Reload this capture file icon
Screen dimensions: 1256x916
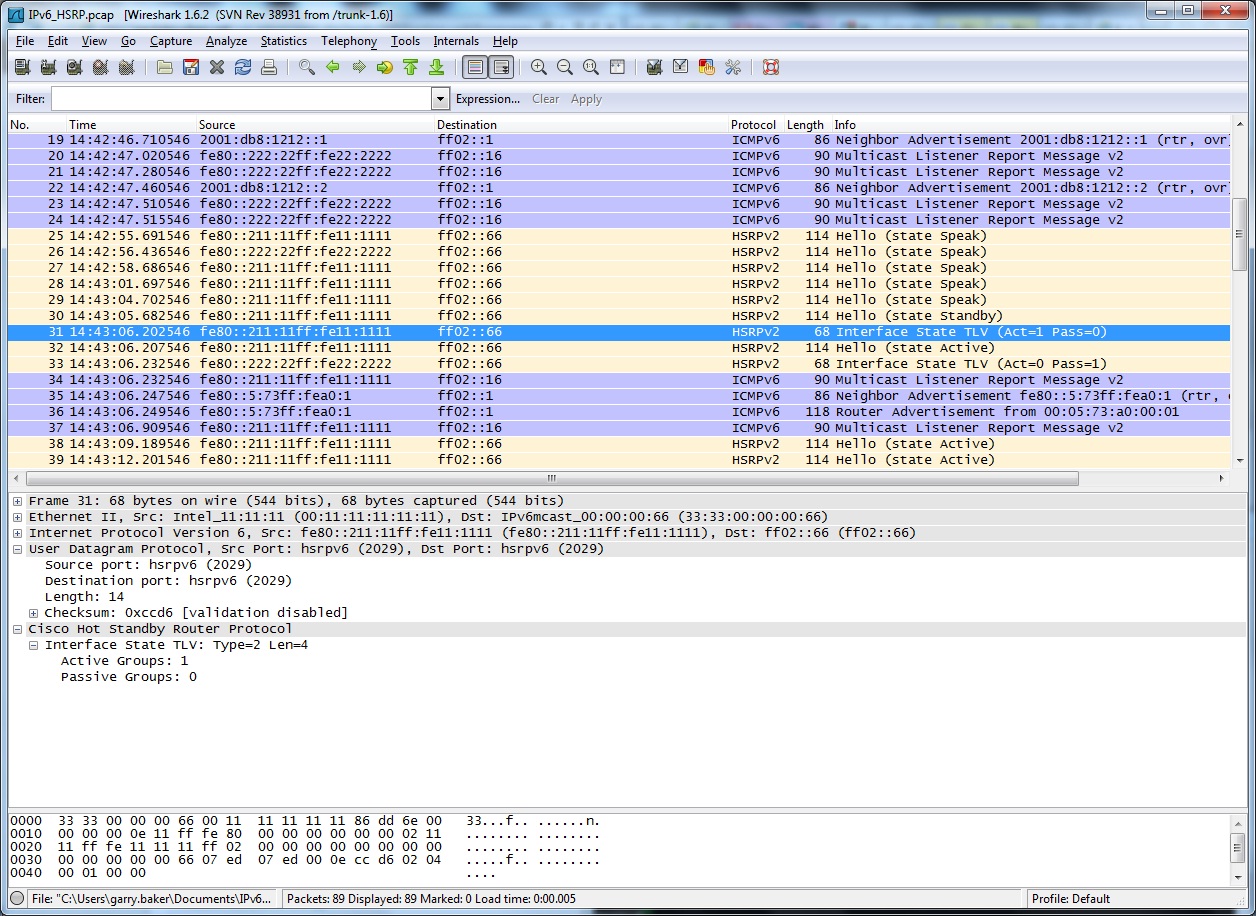click(243, 67)
